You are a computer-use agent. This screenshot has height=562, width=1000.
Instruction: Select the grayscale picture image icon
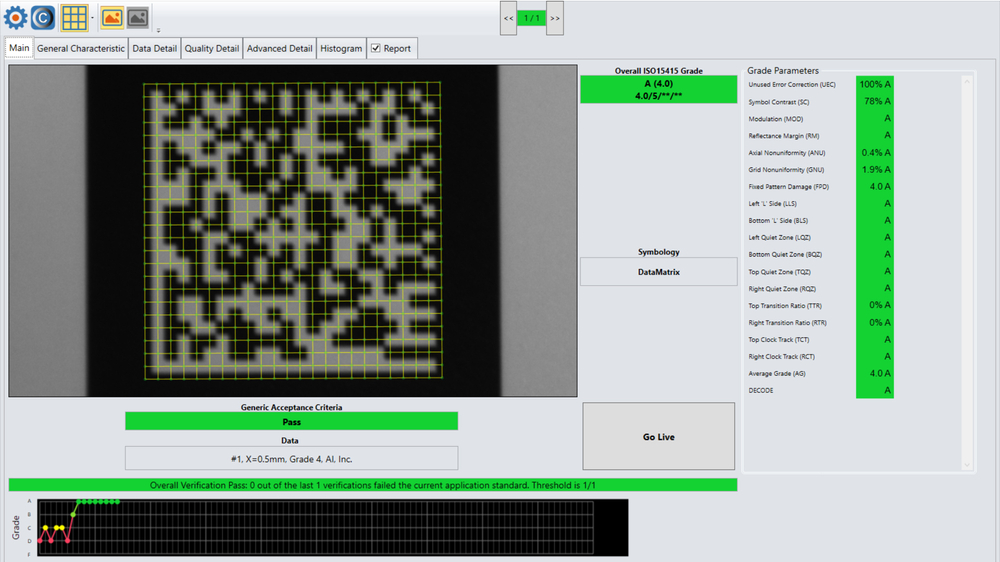pos(138,18)
